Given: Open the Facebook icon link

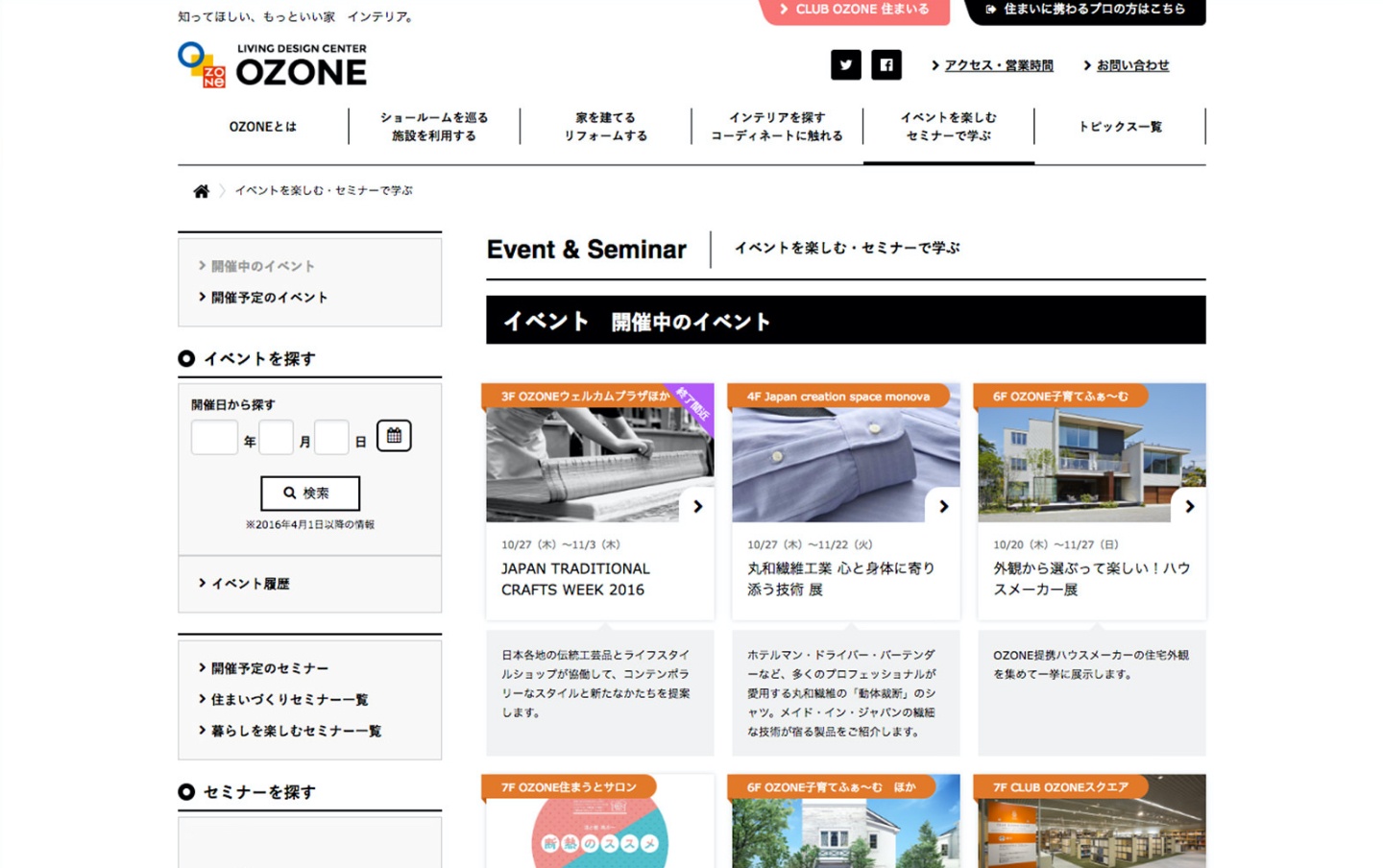Looking at the screenshot, I should point(886,65).
